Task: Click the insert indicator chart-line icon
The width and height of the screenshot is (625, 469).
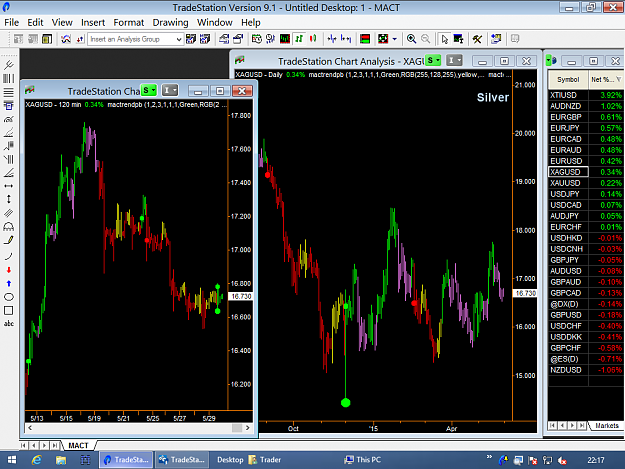Action: [66, 39]
